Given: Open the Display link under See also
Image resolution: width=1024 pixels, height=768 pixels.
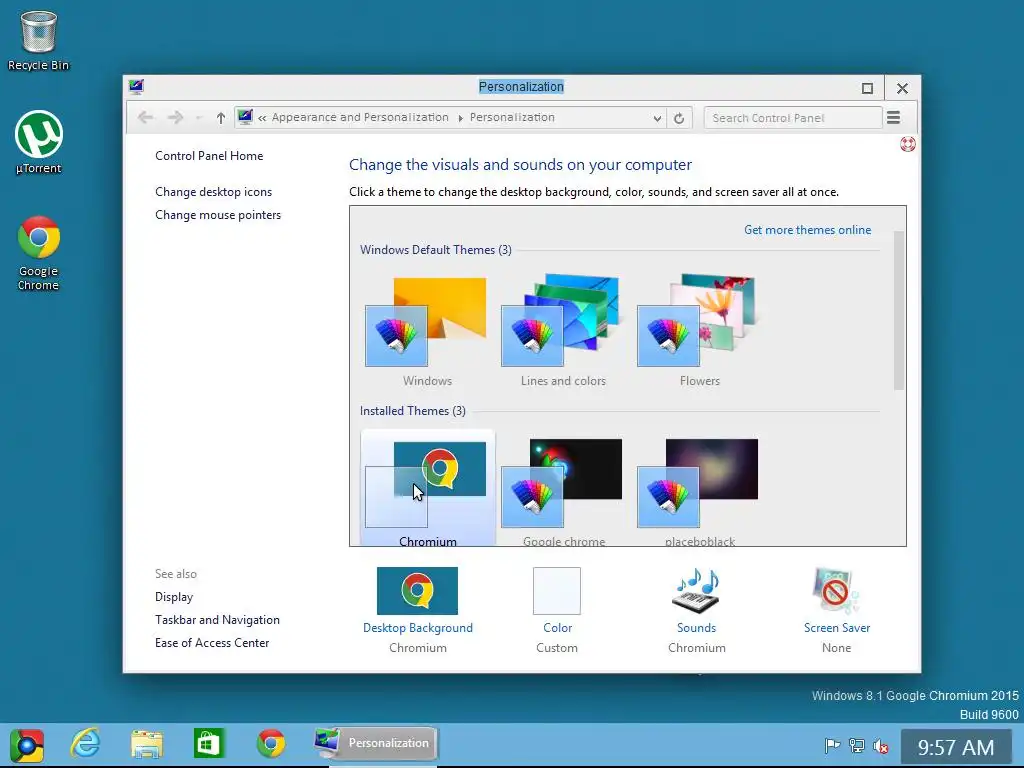Looking at the screenshot, I should click(x=174, y=597).
